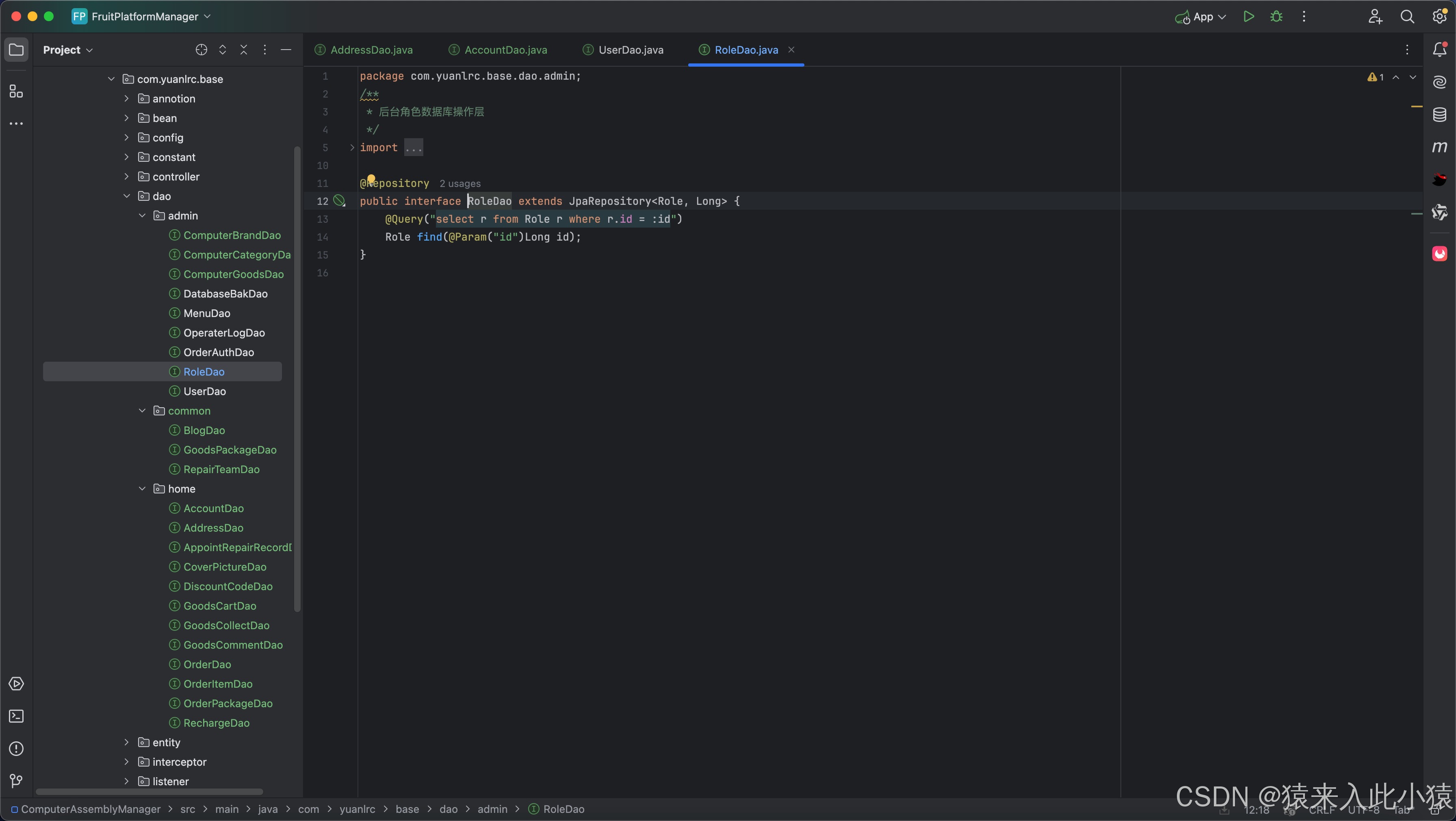This screenshot has height=821, width=1456.
Task: Collapse the dao package
Action: (127, 196)
